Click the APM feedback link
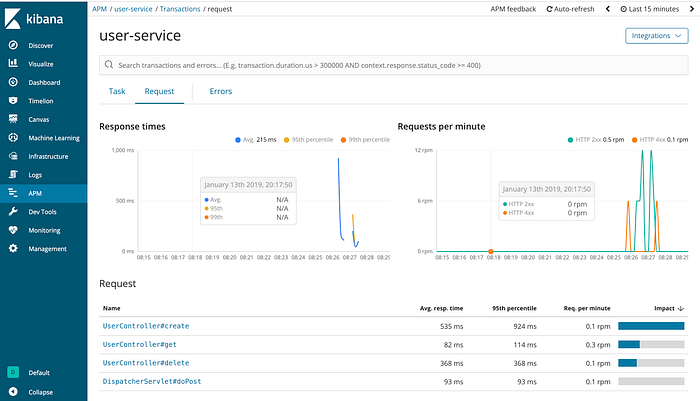Viewport: 700px width, 401px height. click(x=513, y=9)
